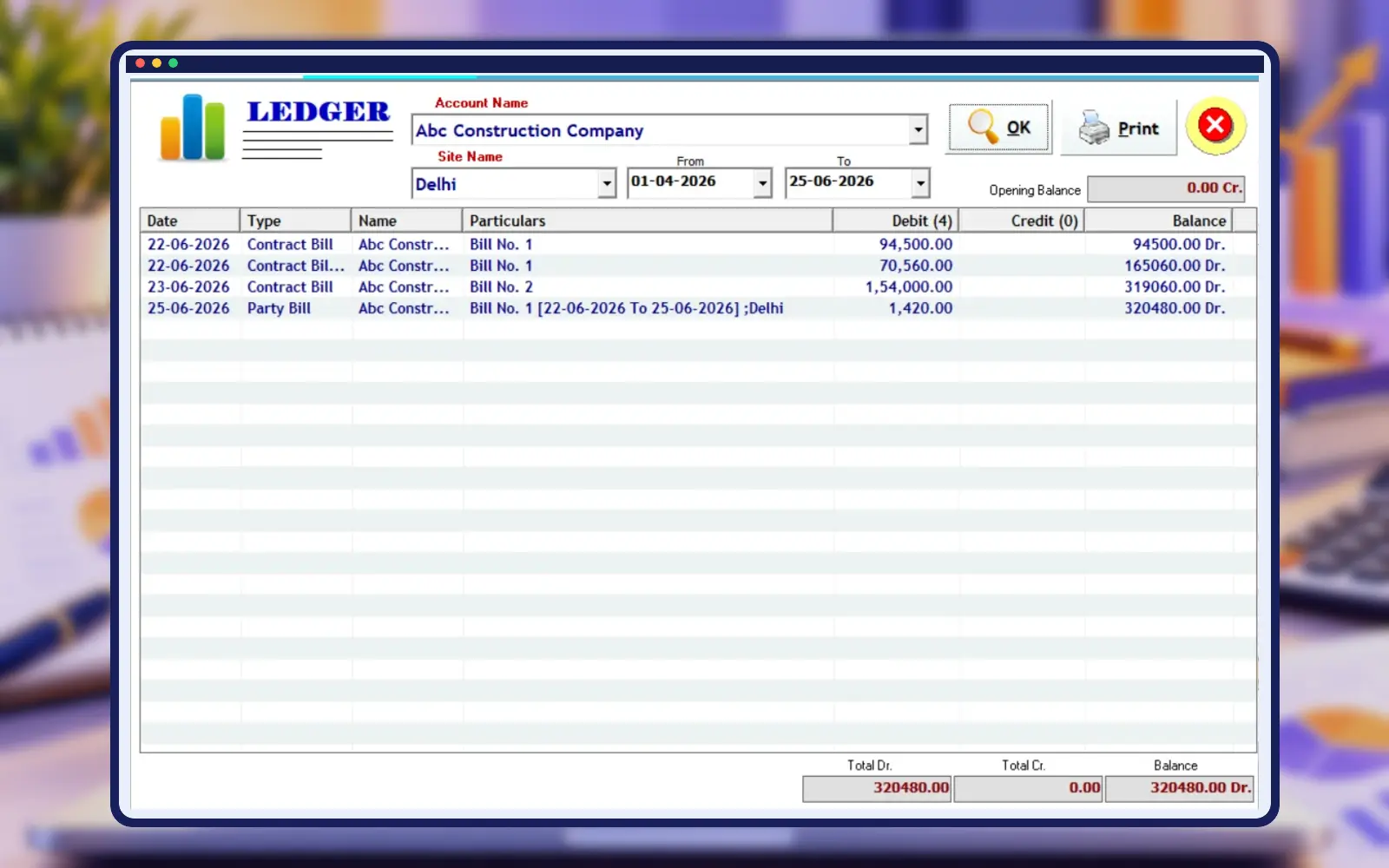Viewport: 1389px width, 868px height.
Task: Open the From date dropdown arrow
Action: [762, 183]
